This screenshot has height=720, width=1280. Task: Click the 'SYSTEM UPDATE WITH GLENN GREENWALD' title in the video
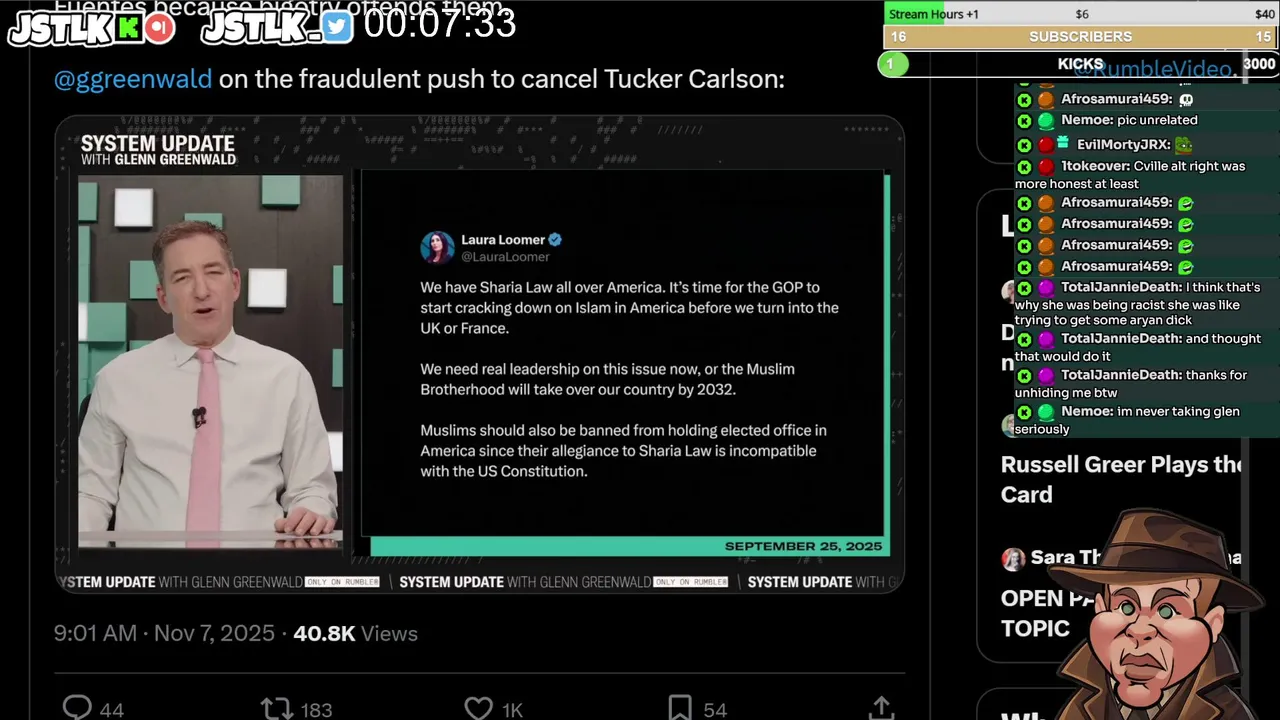pyautogui.click(x=158, y=150)
